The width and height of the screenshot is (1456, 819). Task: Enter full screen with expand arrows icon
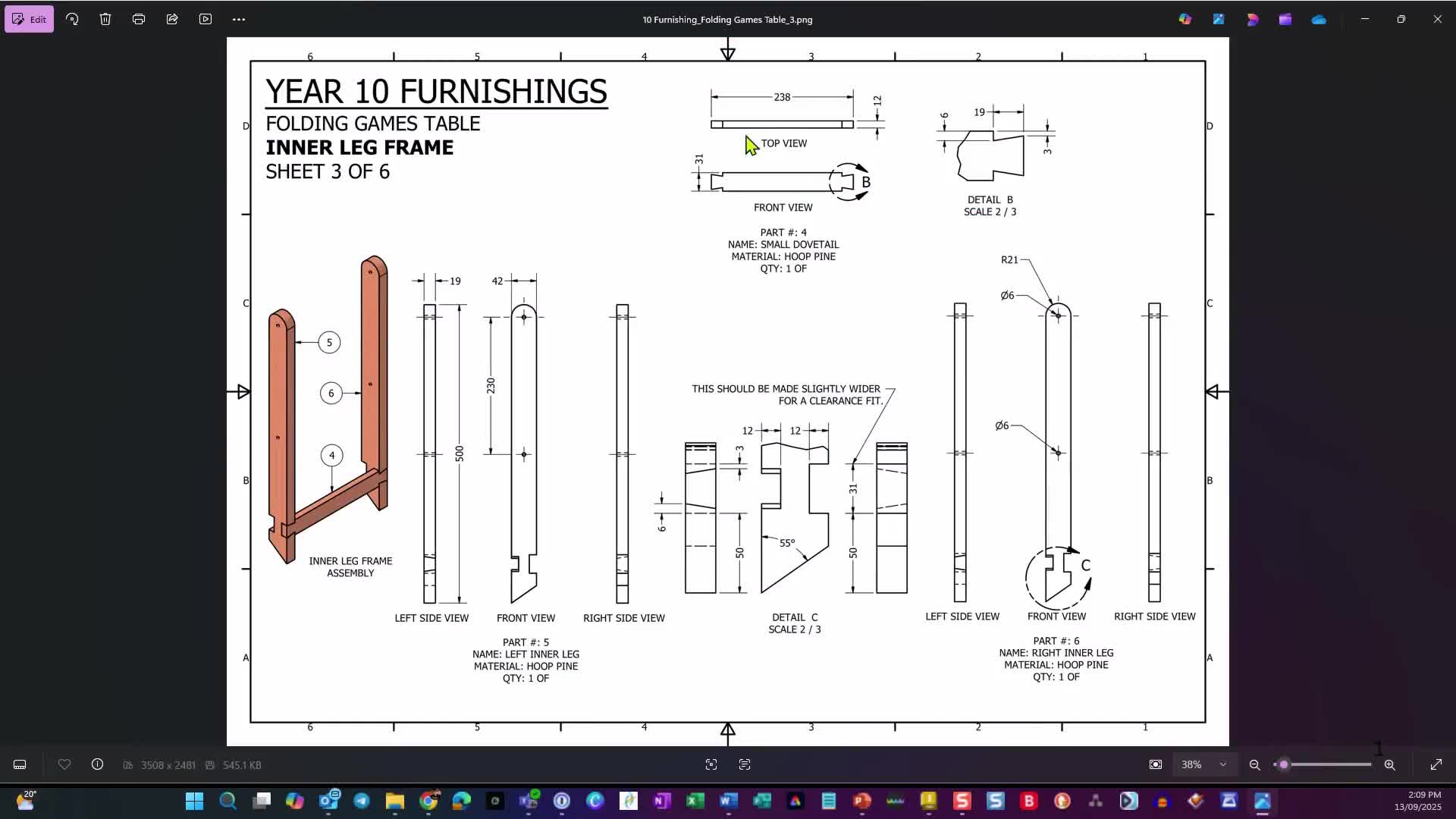point(1436,764)
